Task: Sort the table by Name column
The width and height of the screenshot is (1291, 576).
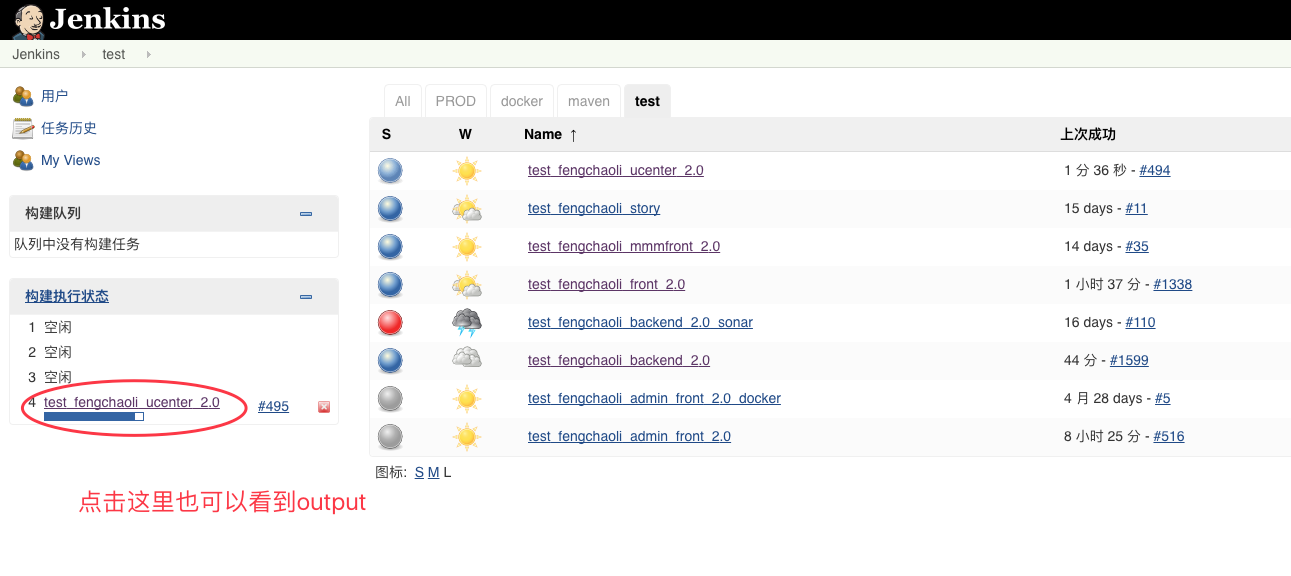Action: pos(550,134)
